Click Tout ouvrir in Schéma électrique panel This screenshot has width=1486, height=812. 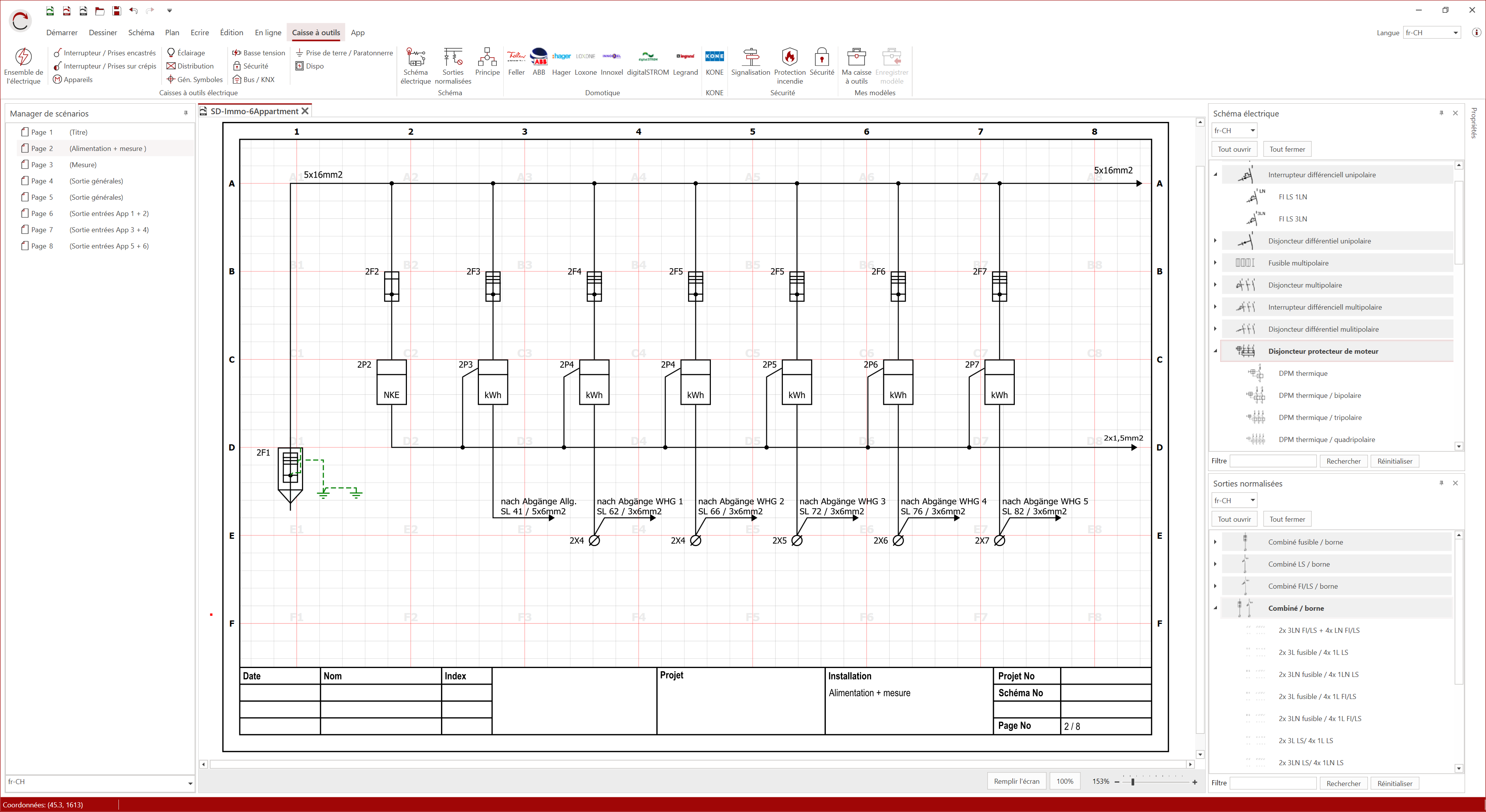point(1234,149)
